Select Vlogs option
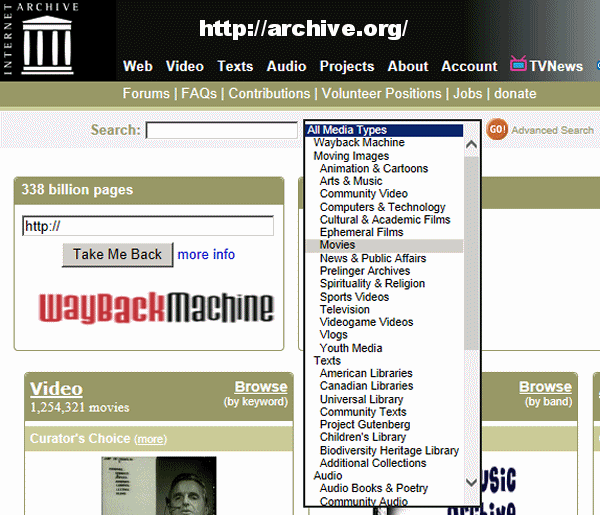This screenshot has width=600, height=515. pos(385,335)
